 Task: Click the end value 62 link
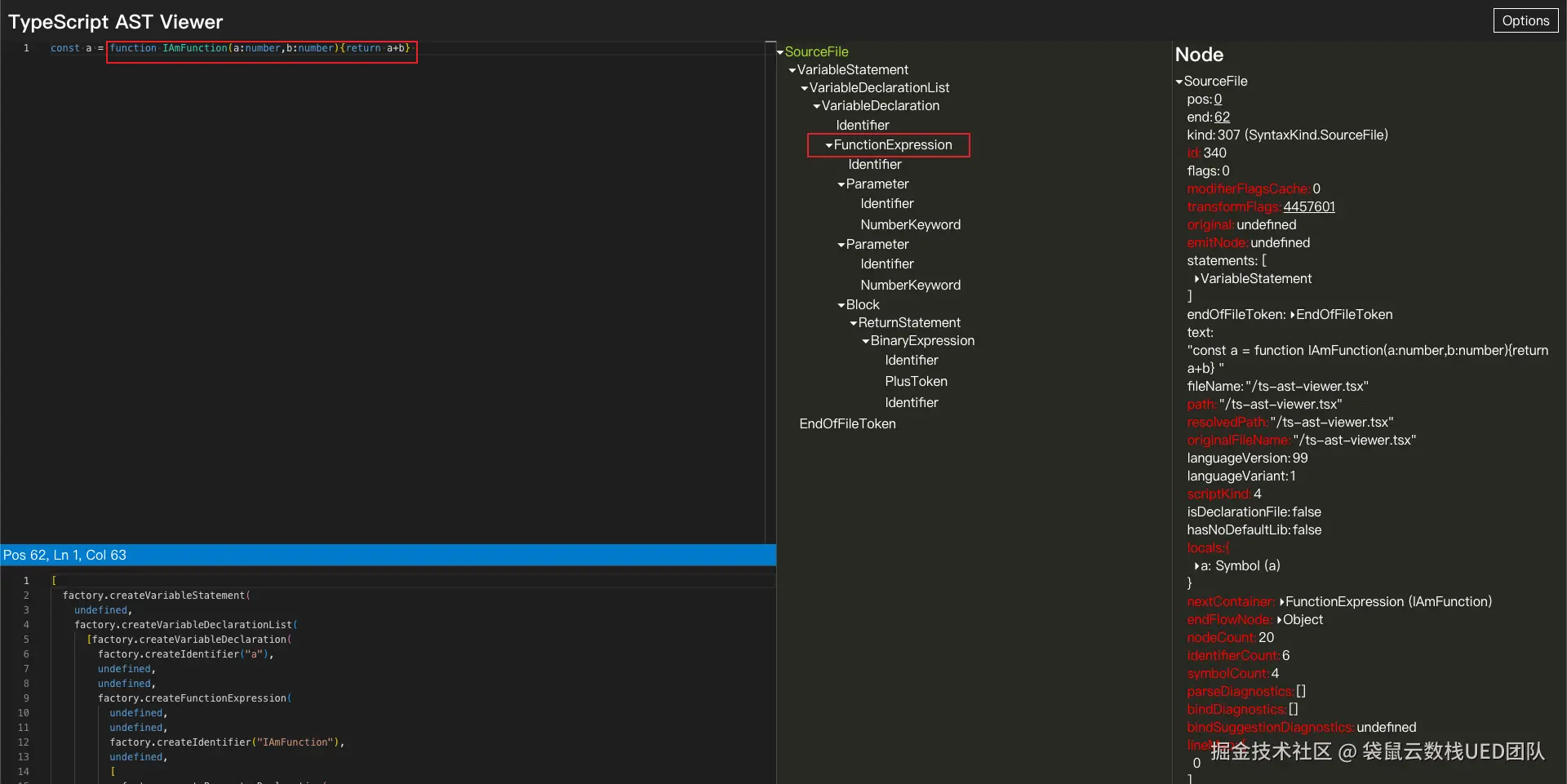coord(1222,117)
